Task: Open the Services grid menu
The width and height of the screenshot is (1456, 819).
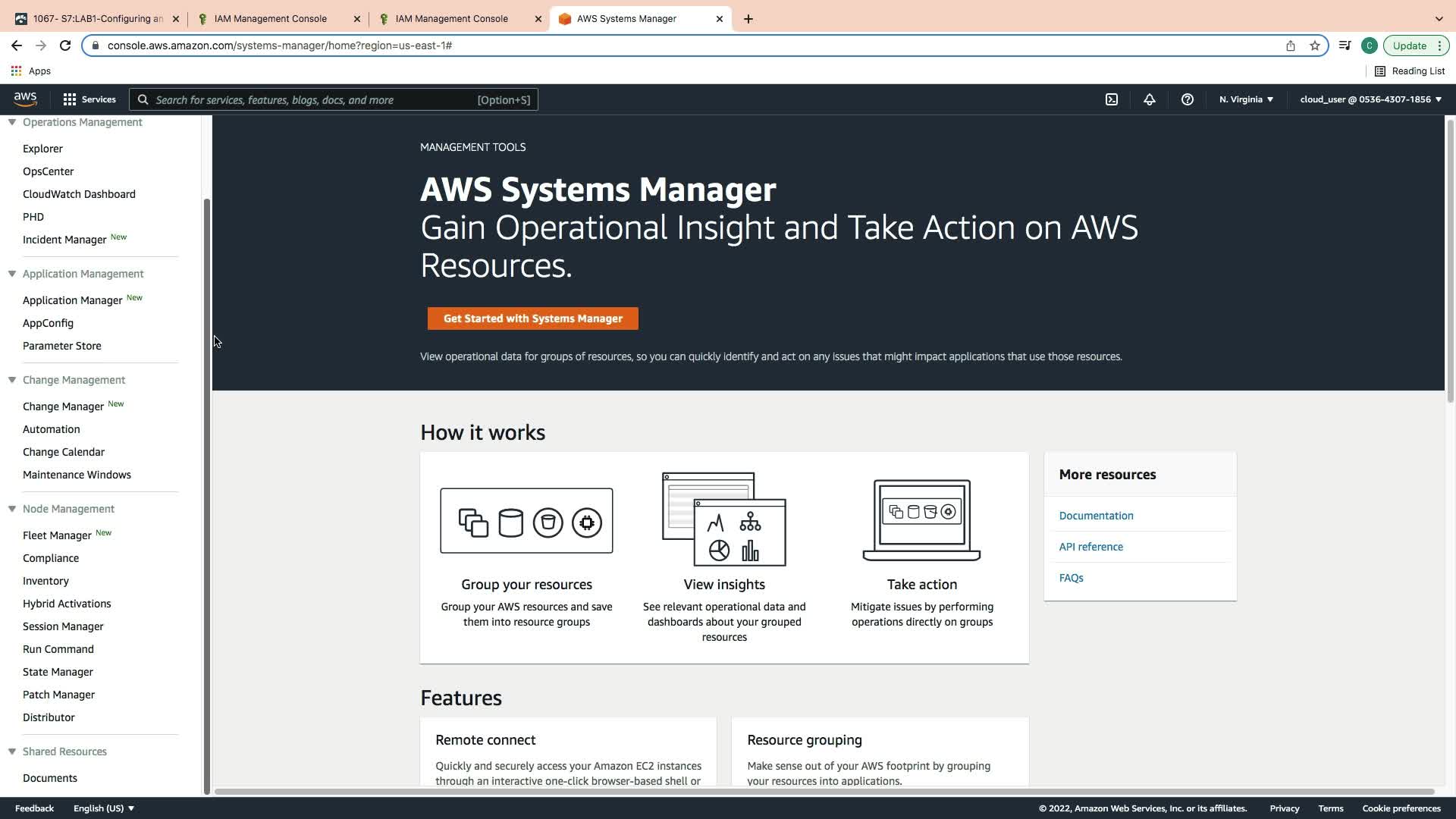Action: click(x=89, y=99)
